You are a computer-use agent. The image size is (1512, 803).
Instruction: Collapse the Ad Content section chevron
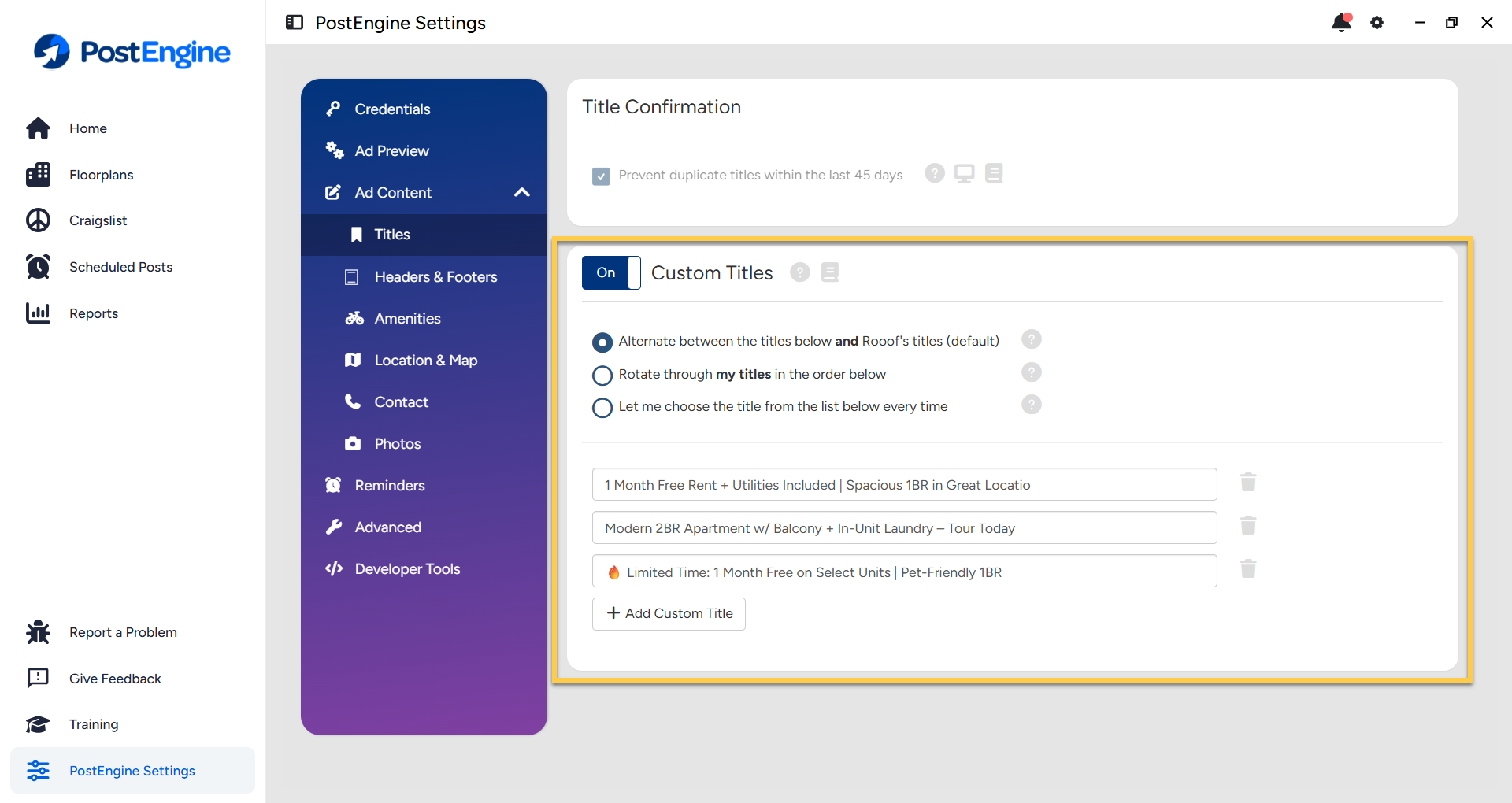point(521,192)
